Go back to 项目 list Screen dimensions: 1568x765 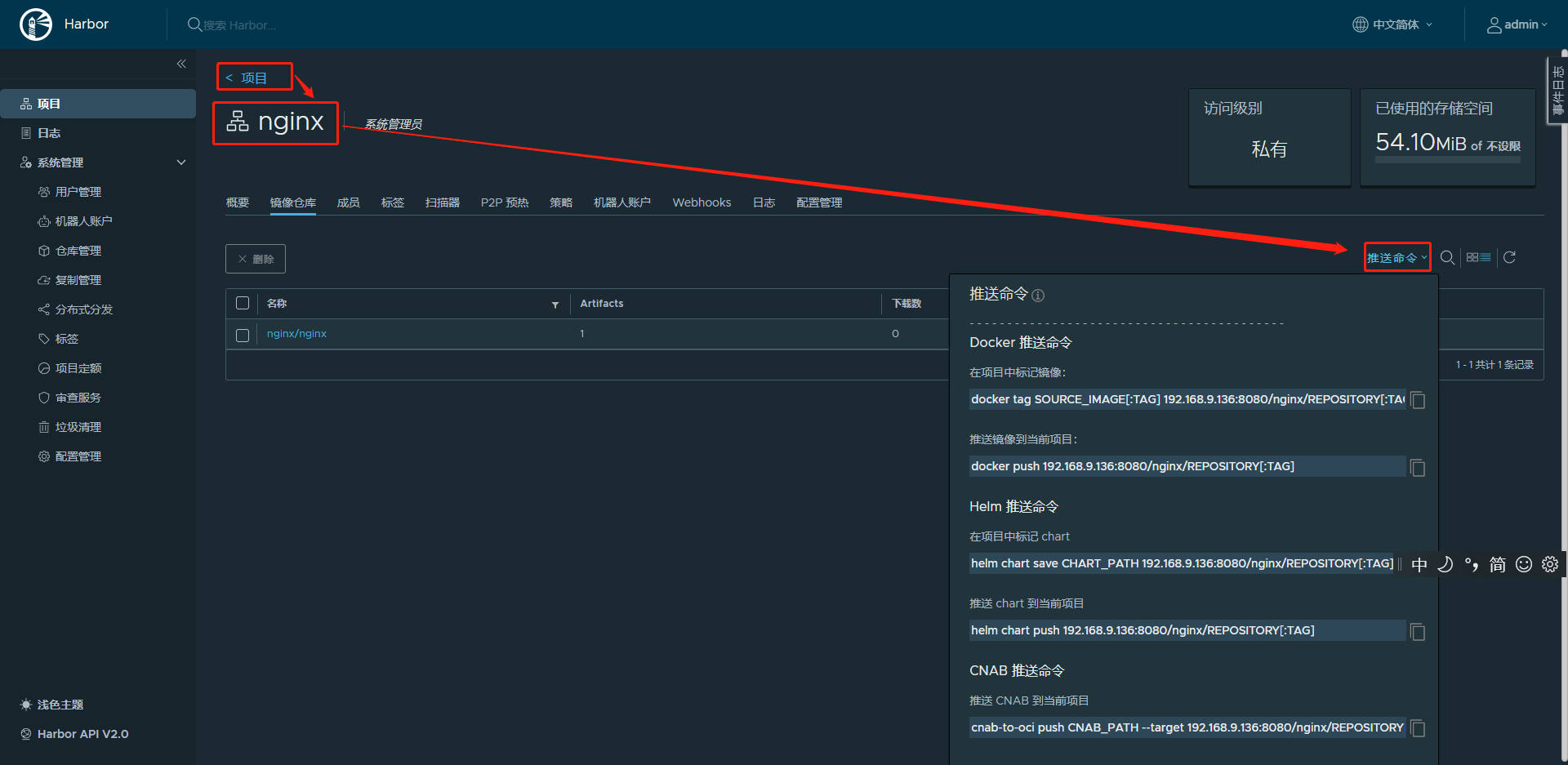247,78
